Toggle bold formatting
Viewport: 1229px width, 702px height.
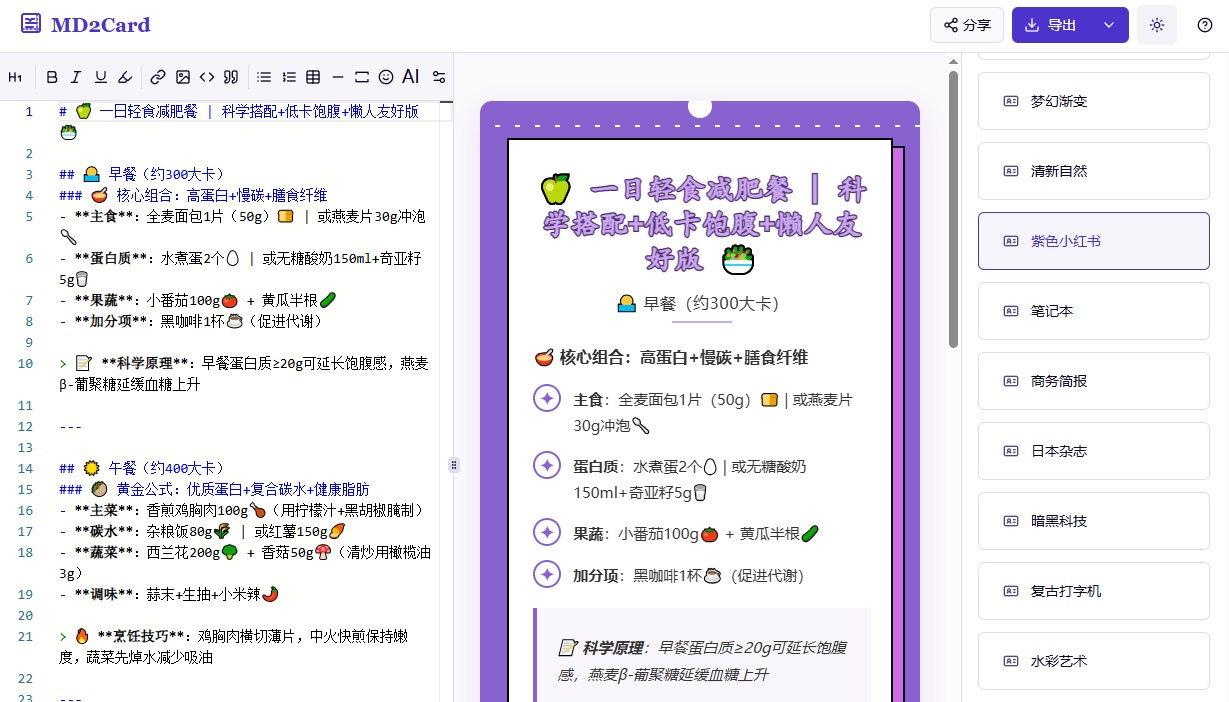coord(53,77)
